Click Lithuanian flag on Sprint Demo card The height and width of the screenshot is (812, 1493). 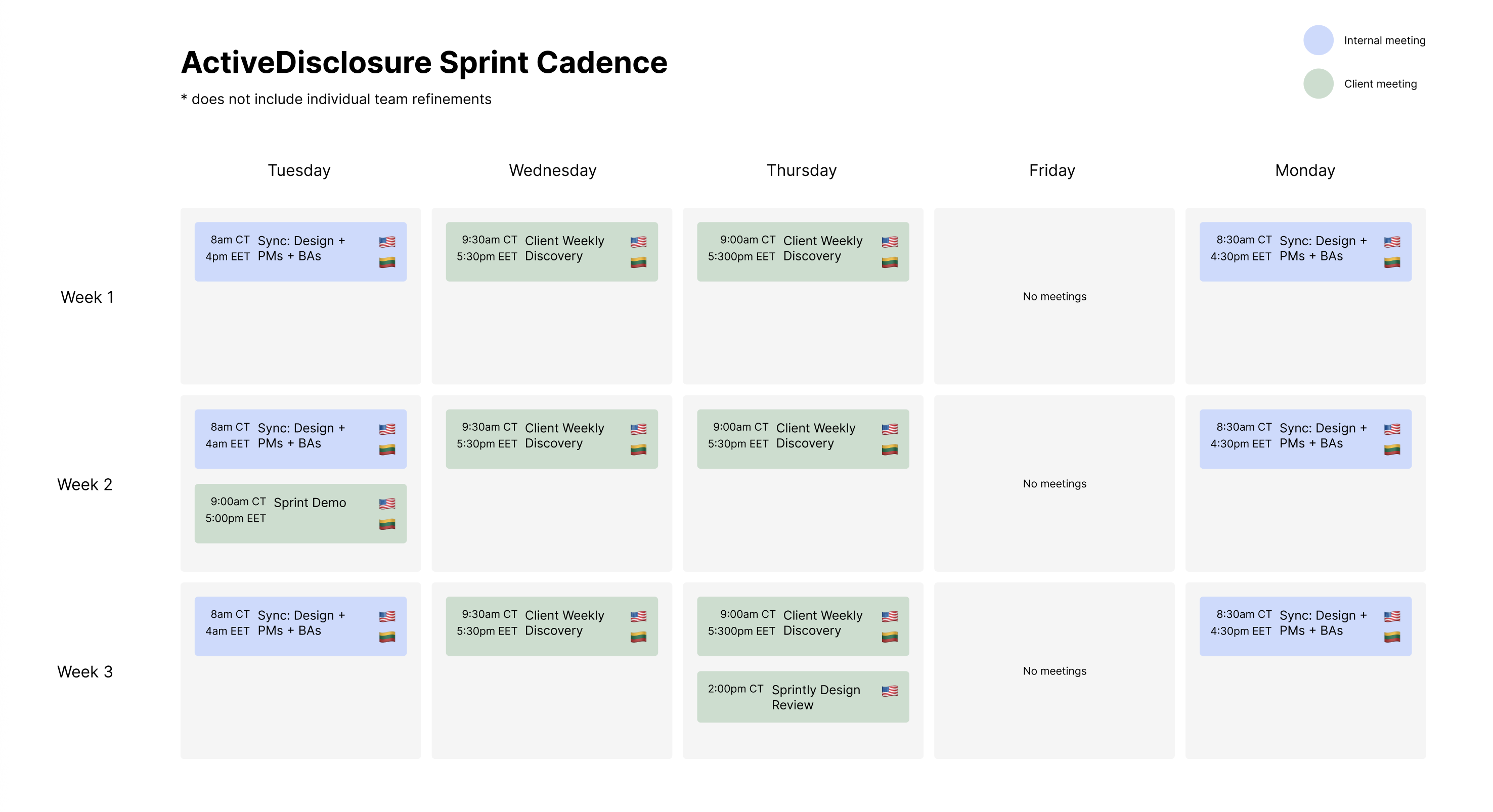[x=387, y=524]
